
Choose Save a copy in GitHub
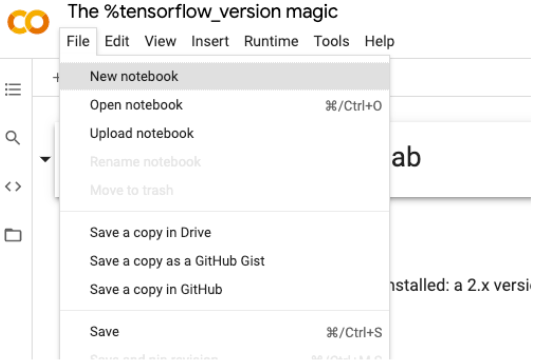[x=224, y=289]
